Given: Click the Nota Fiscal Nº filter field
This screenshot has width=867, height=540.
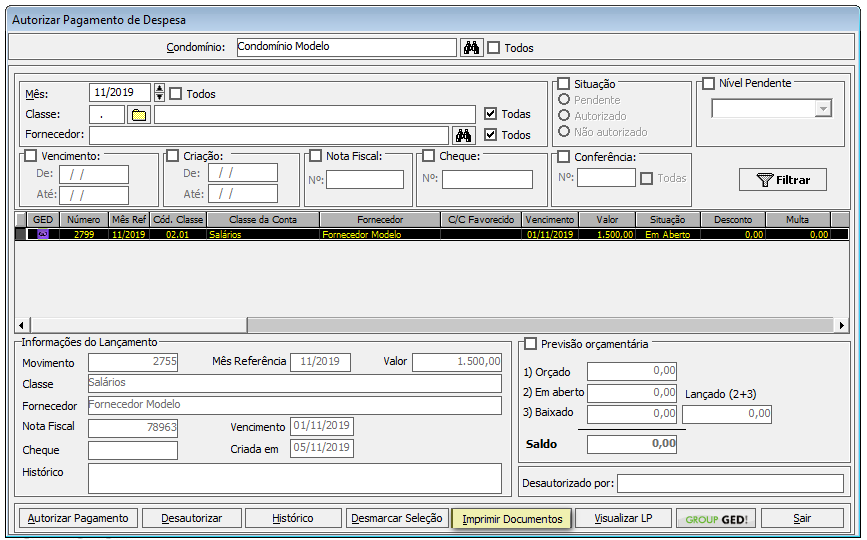Looking at the screenshot, I should tap(365, 180).
